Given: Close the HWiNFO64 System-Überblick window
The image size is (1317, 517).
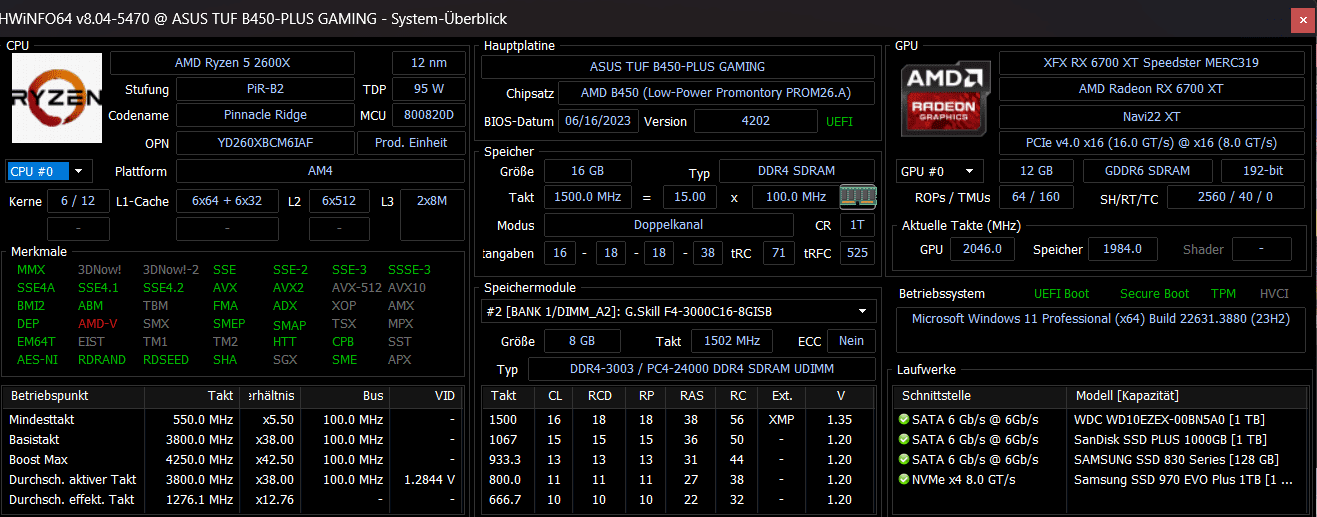Looking at the screenshot, I should pyautogui.click(x=1303, y=21).
